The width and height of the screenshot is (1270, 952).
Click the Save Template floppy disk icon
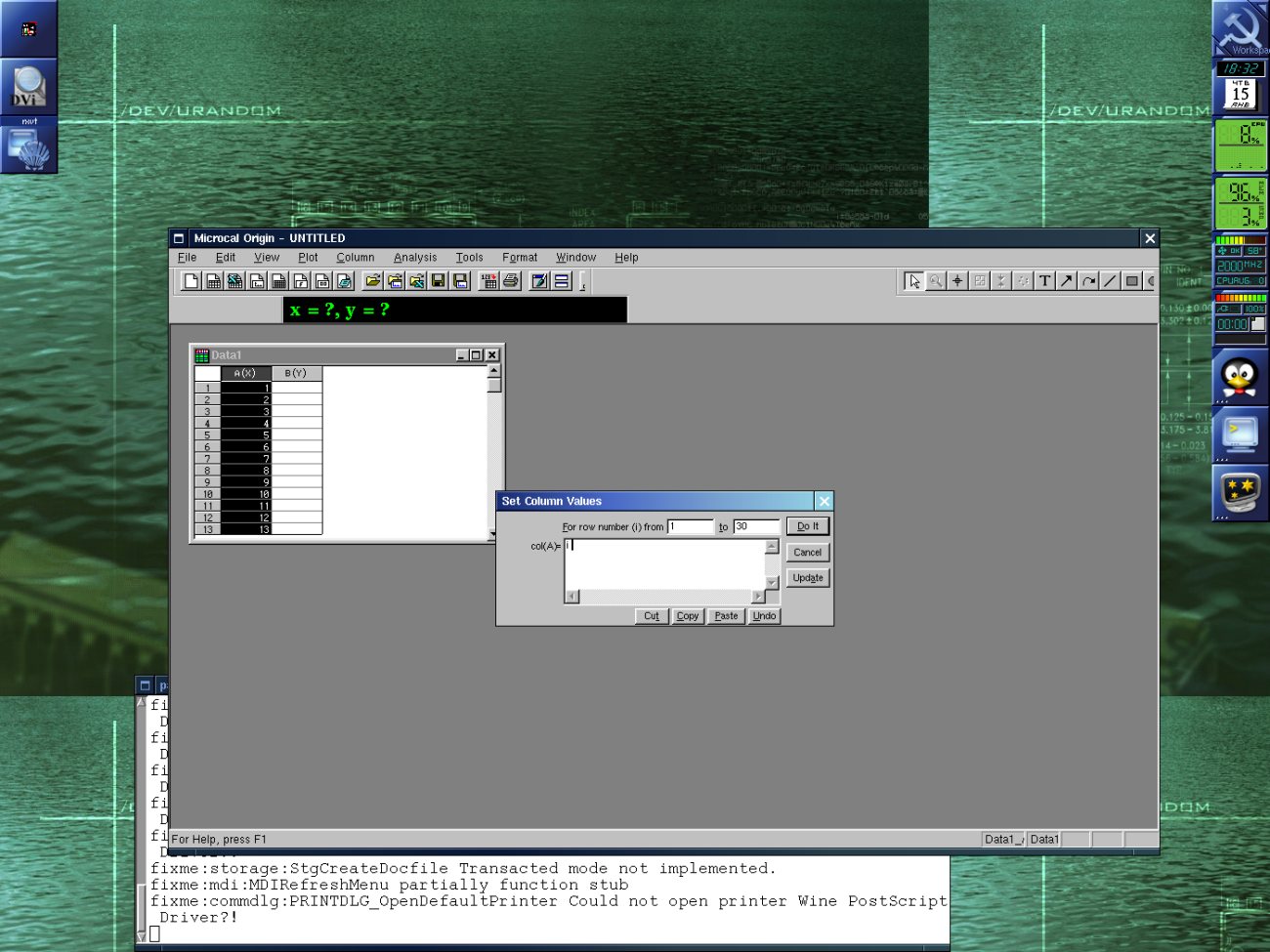(460, 281)
